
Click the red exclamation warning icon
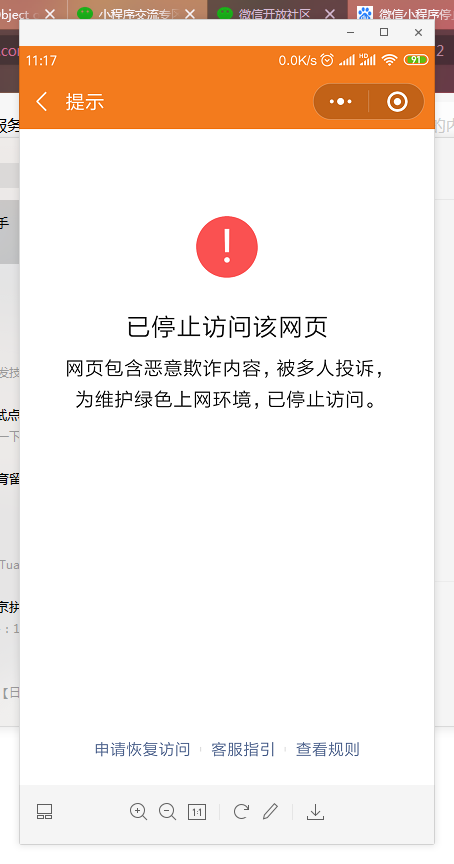(227, 247)
